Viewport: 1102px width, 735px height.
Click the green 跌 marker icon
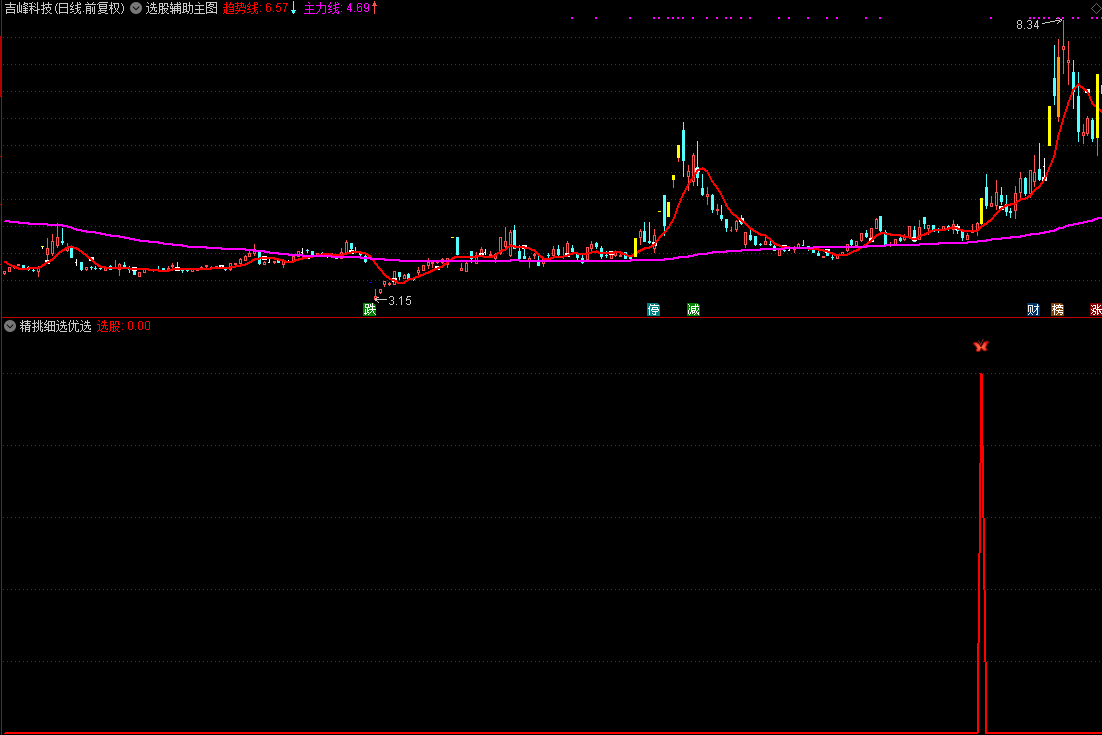coord(370,310)
